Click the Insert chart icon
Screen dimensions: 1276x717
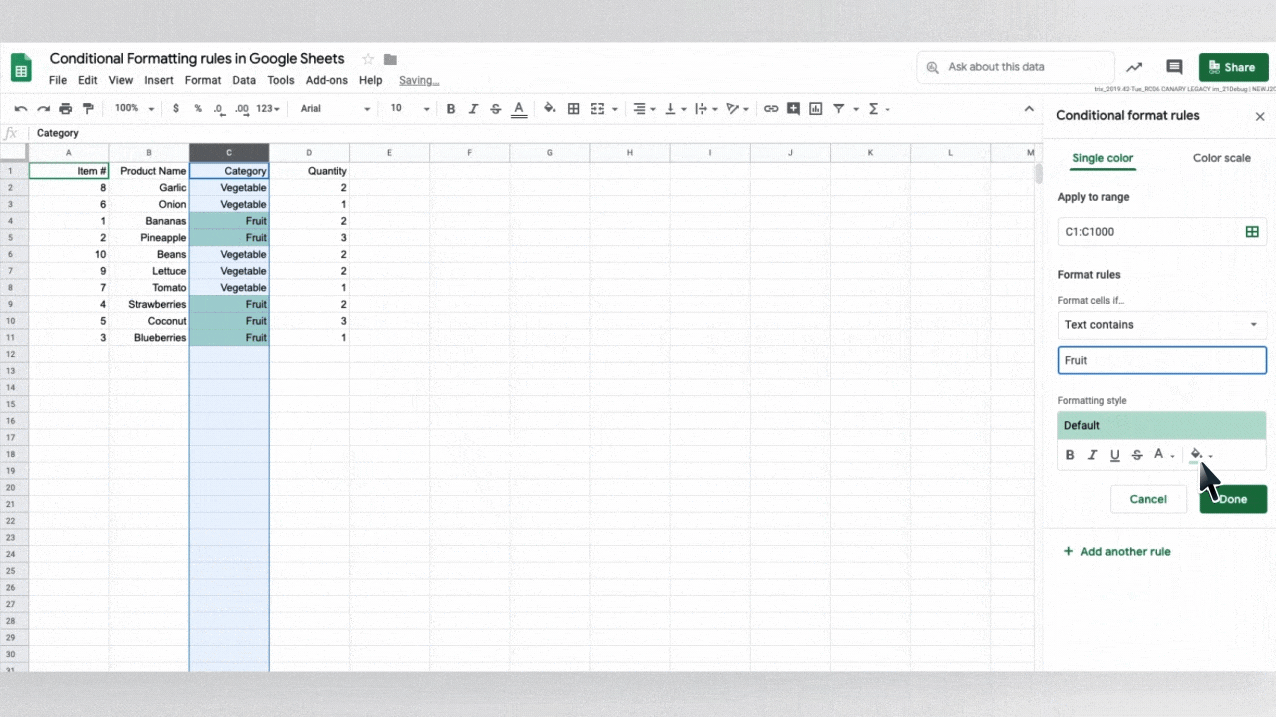pyautogui.click(x=815, y=109)
